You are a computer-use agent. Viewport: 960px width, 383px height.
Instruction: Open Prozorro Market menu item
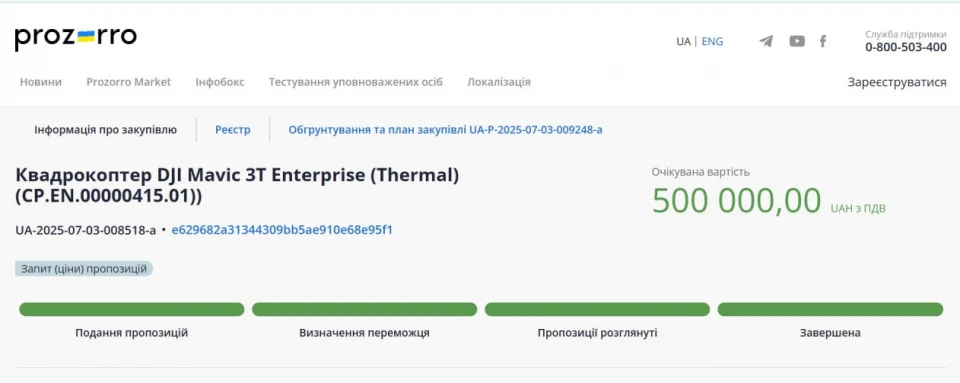tap(129, 82)
